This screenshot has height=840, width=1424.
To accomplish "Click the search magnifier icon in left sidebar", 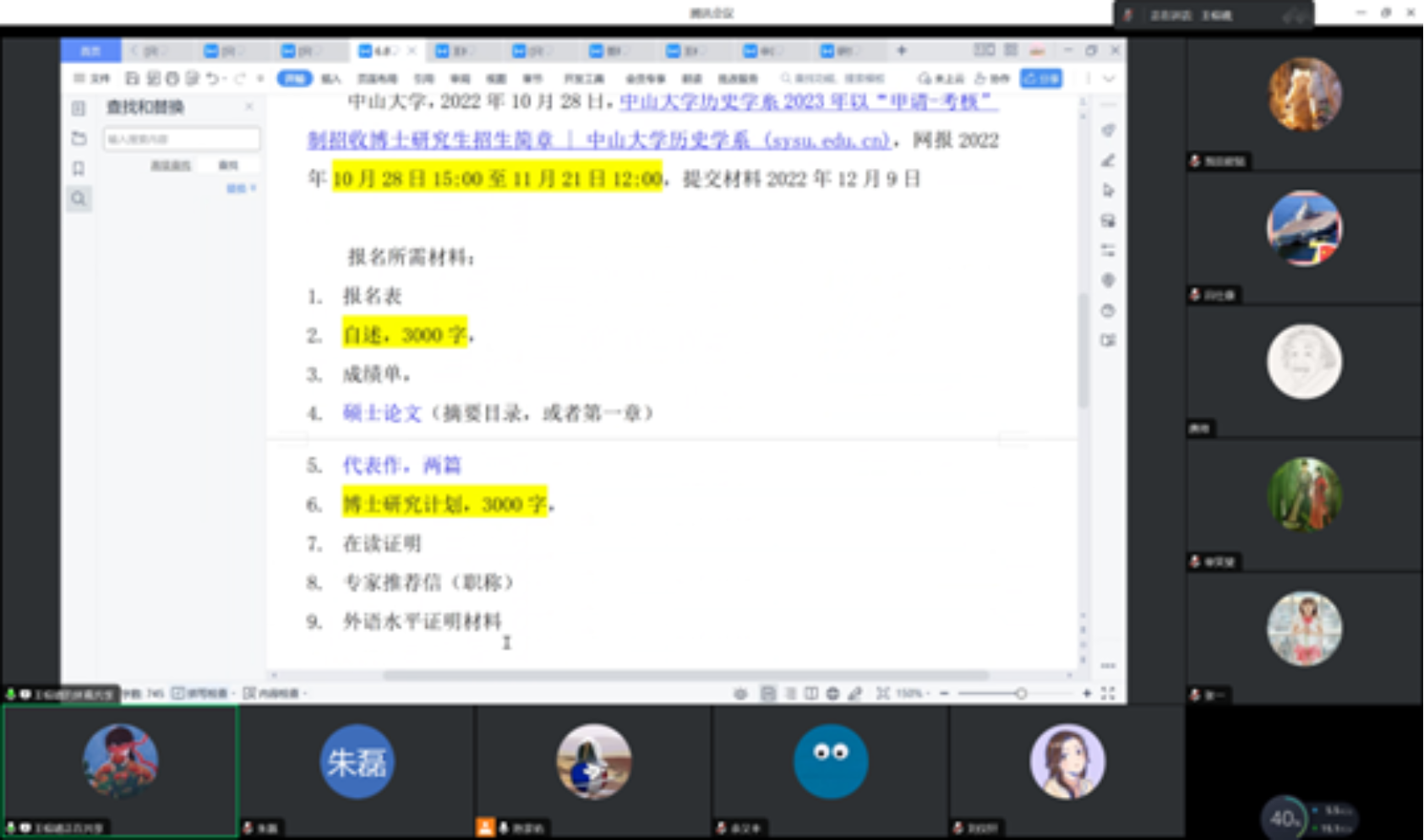I will tap(79, 199).
